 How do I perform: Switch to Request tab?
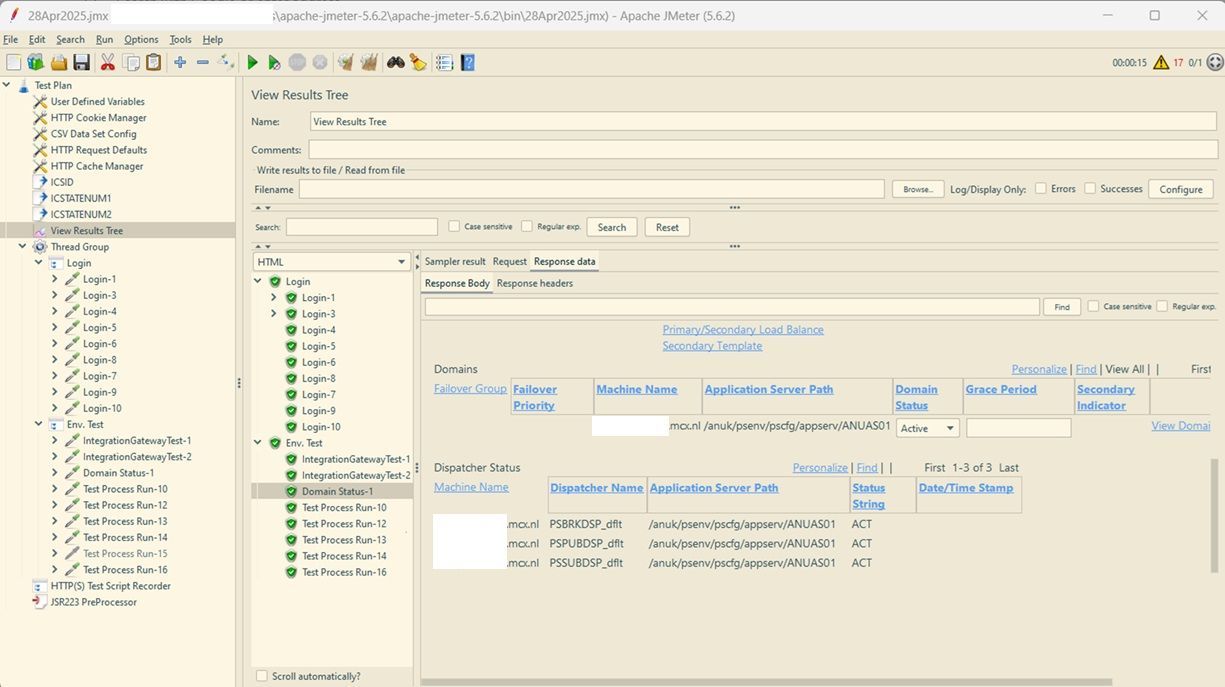(510, 261)
